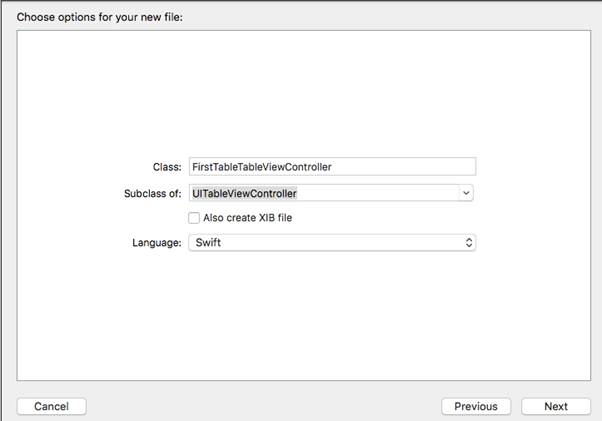Click empty space above the Class field

[300, 90]
